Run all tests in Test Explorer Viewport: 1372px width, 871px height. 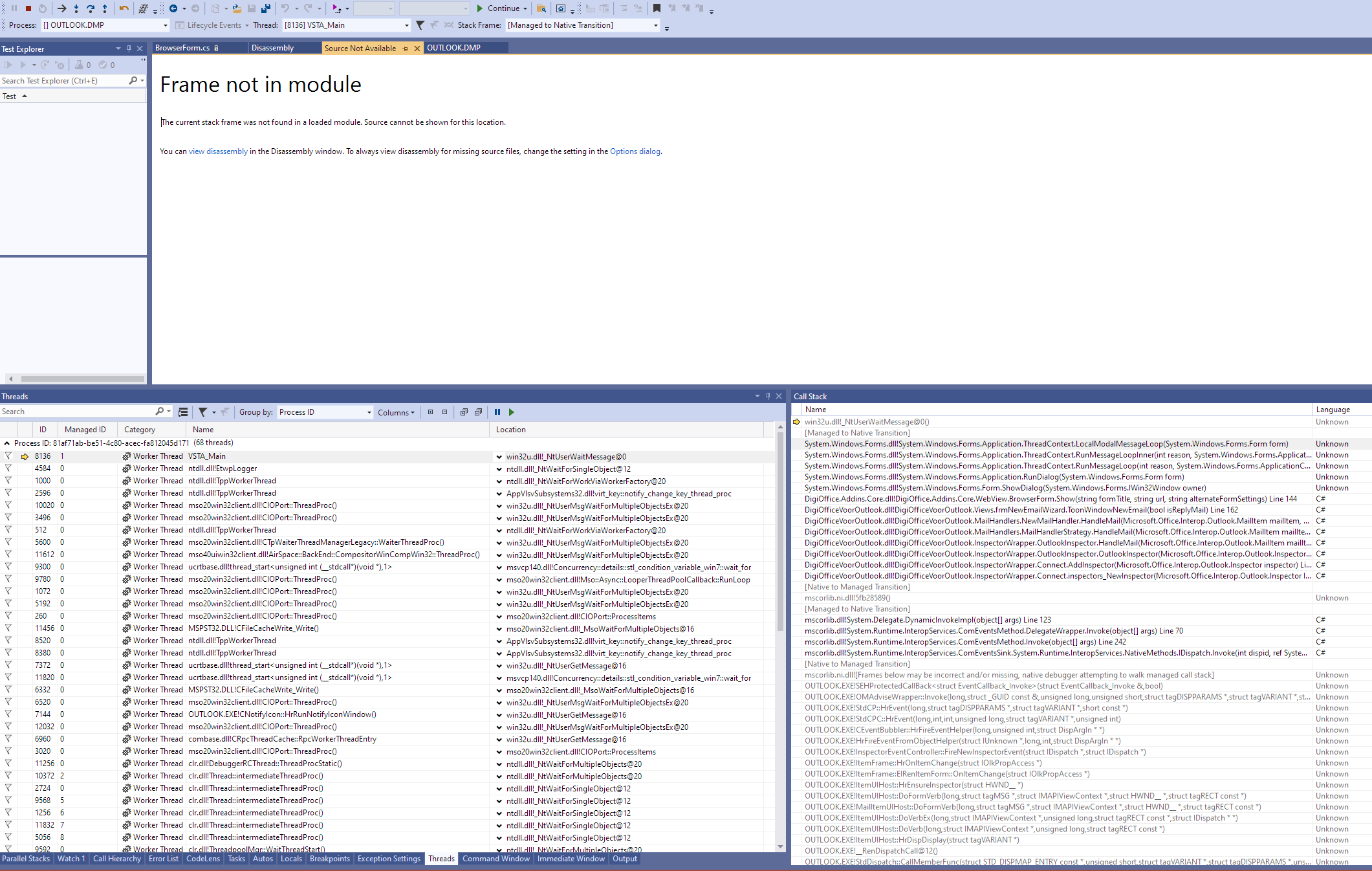pos(8,64)
